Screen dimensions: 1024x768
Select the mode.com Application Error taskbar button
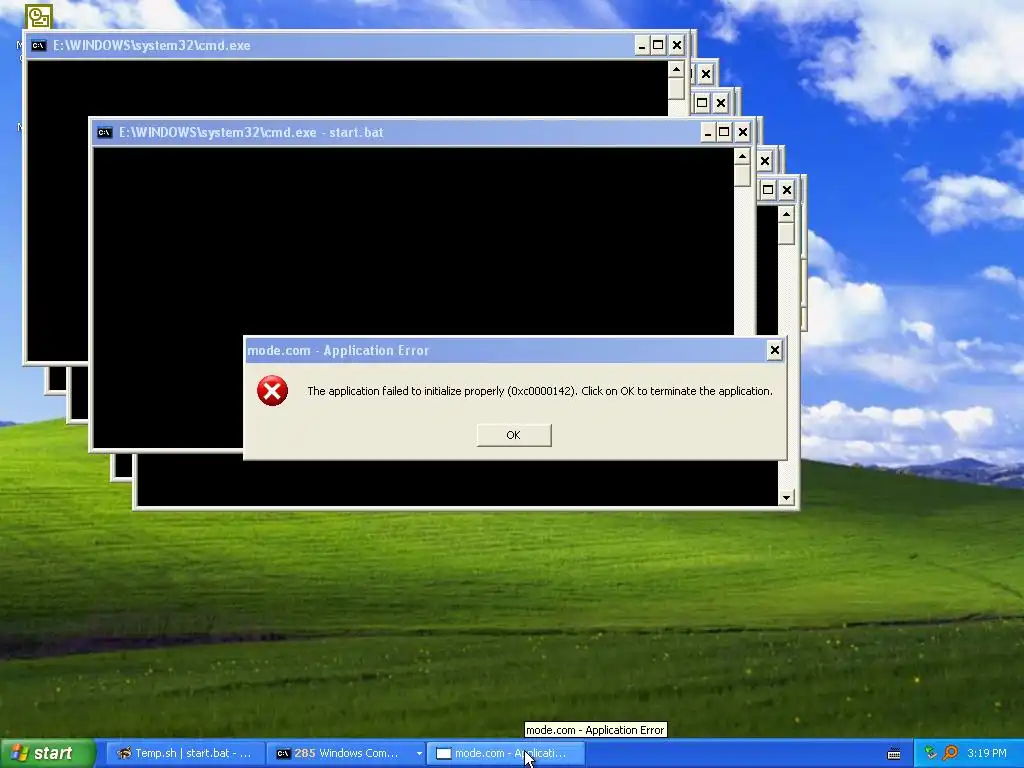coord(505,754)
